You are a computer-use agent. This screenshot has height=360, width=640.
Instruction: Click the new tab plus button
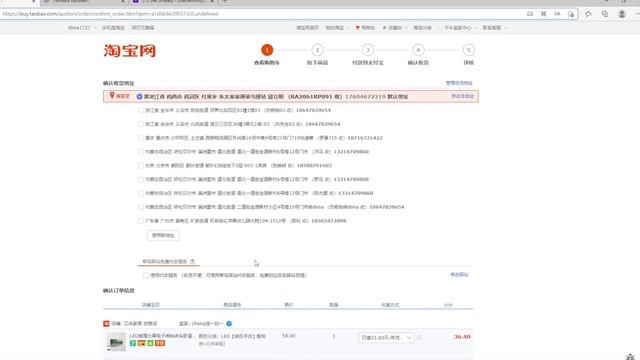225,1
